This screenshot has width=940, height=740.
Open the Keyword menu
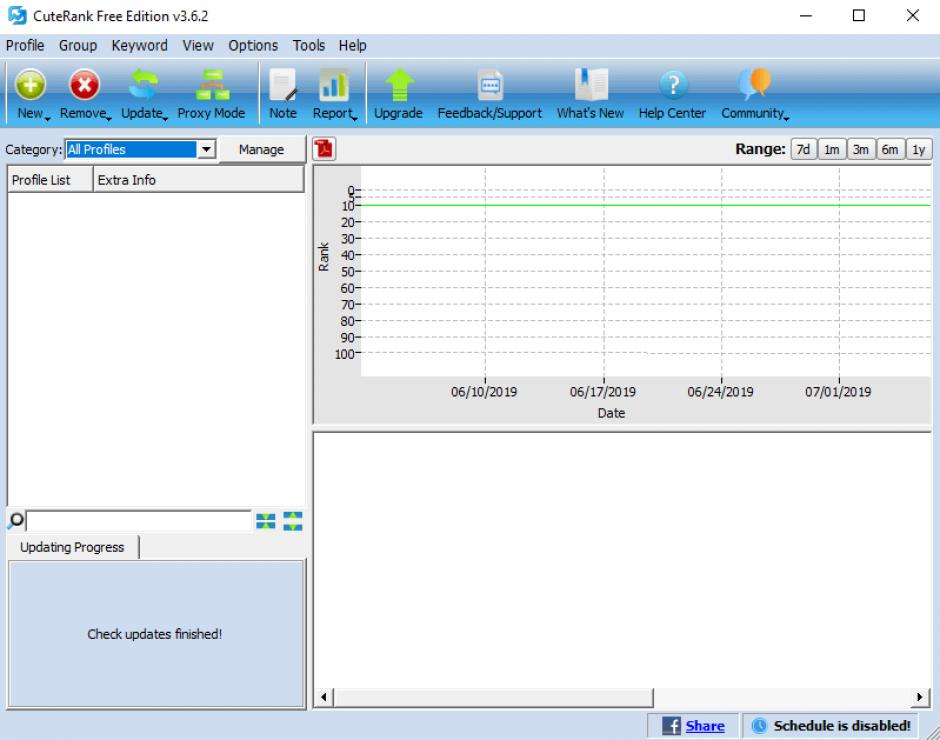click(x=140, y=46)
